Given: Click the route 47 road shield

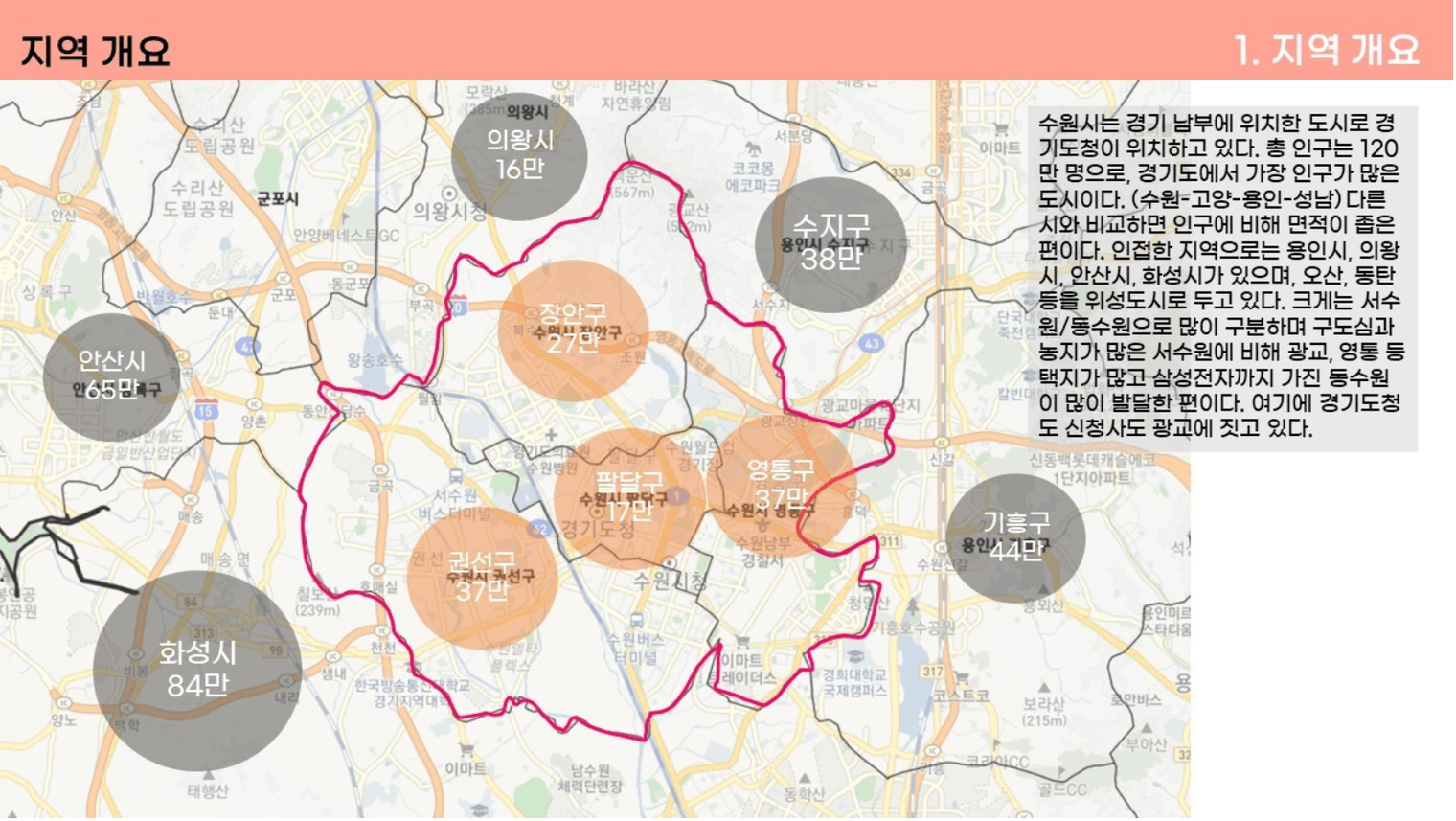Looking at the screenshot, I should point(248,346).
